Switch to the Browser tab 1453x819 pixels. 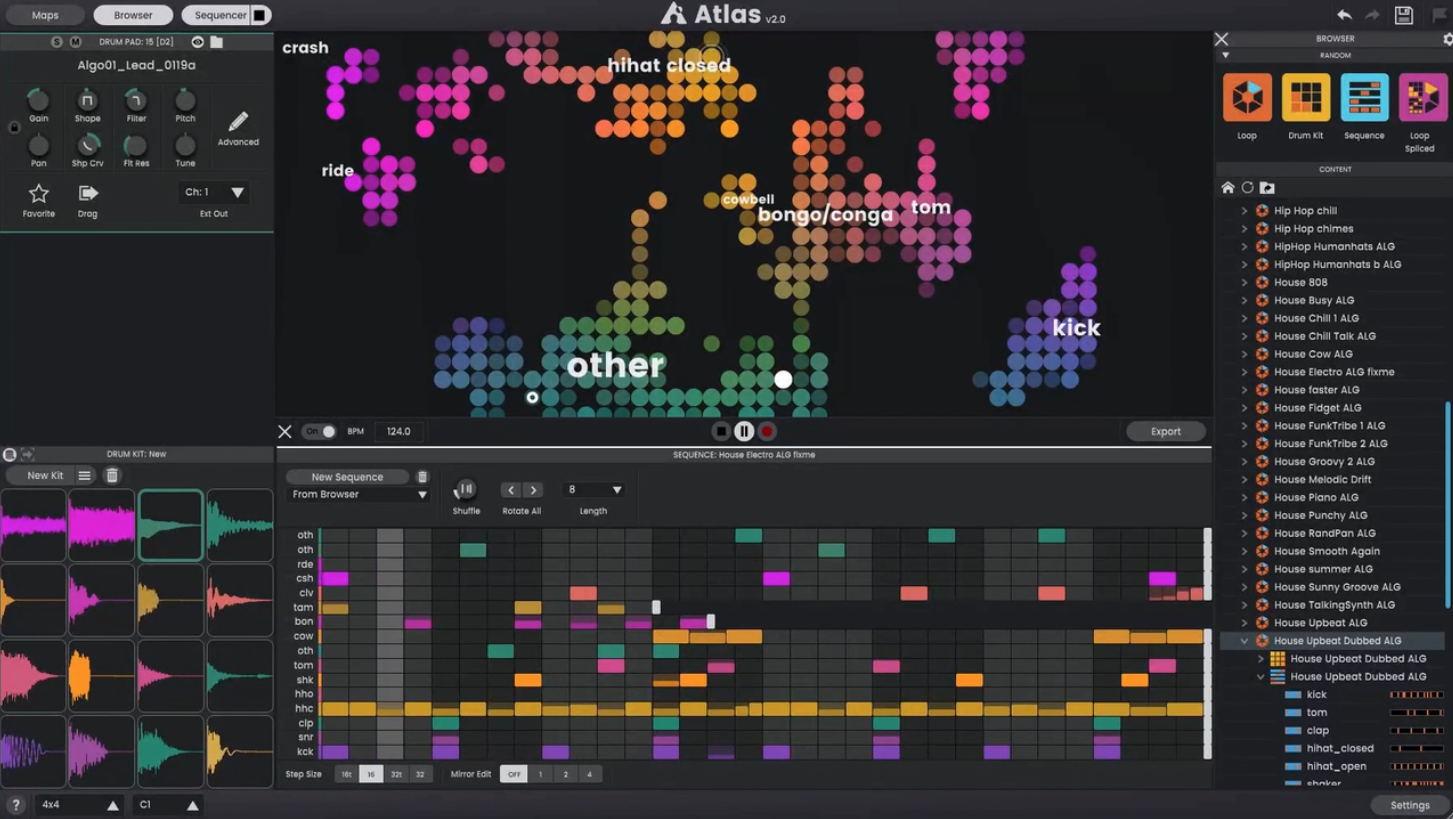(133, 15)
